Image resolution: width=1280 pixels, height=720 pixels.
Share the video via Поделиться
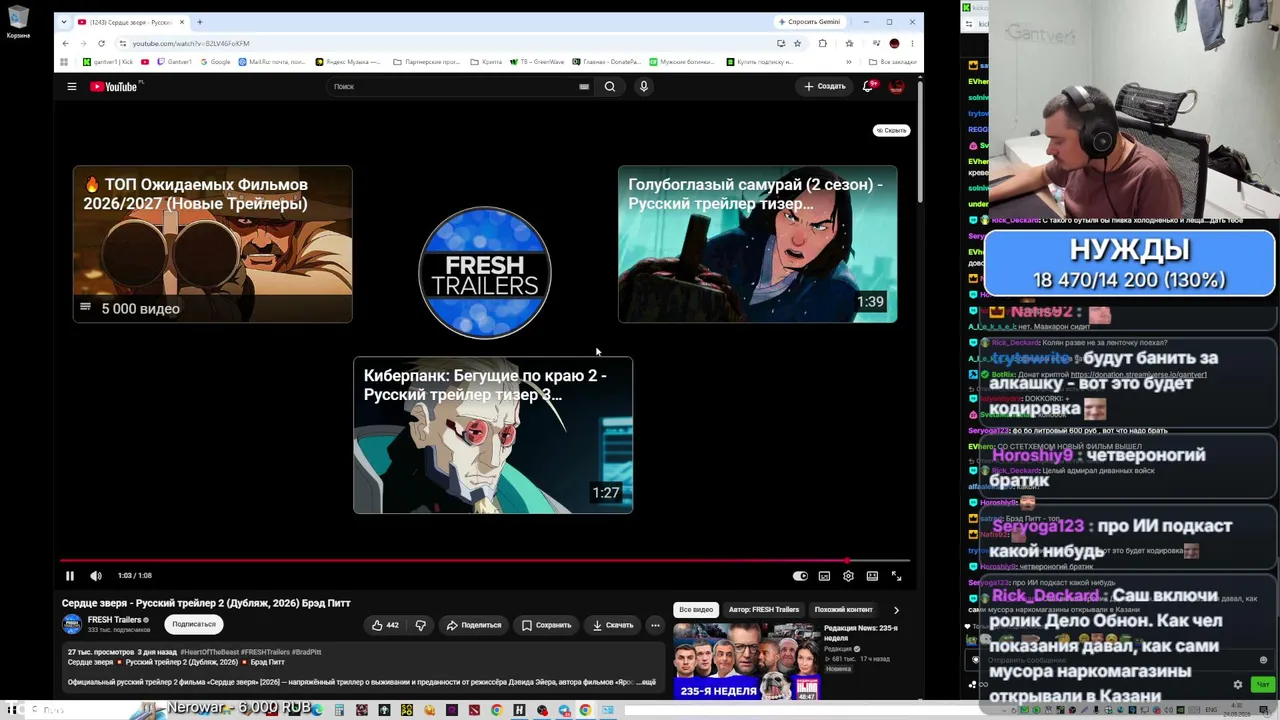[474, 625]
